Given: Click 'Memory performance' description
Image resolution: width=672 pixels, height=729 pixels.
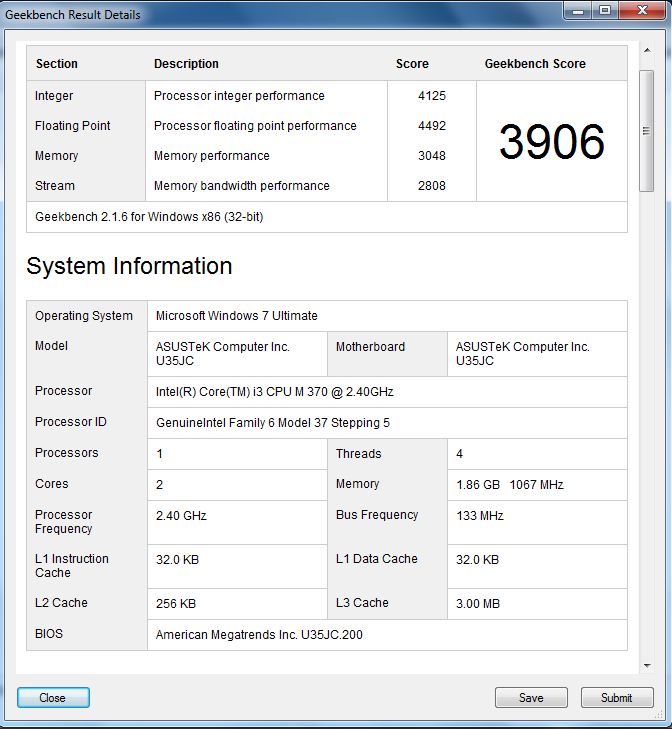Looking at the screenshot, I should click(212, 156).
